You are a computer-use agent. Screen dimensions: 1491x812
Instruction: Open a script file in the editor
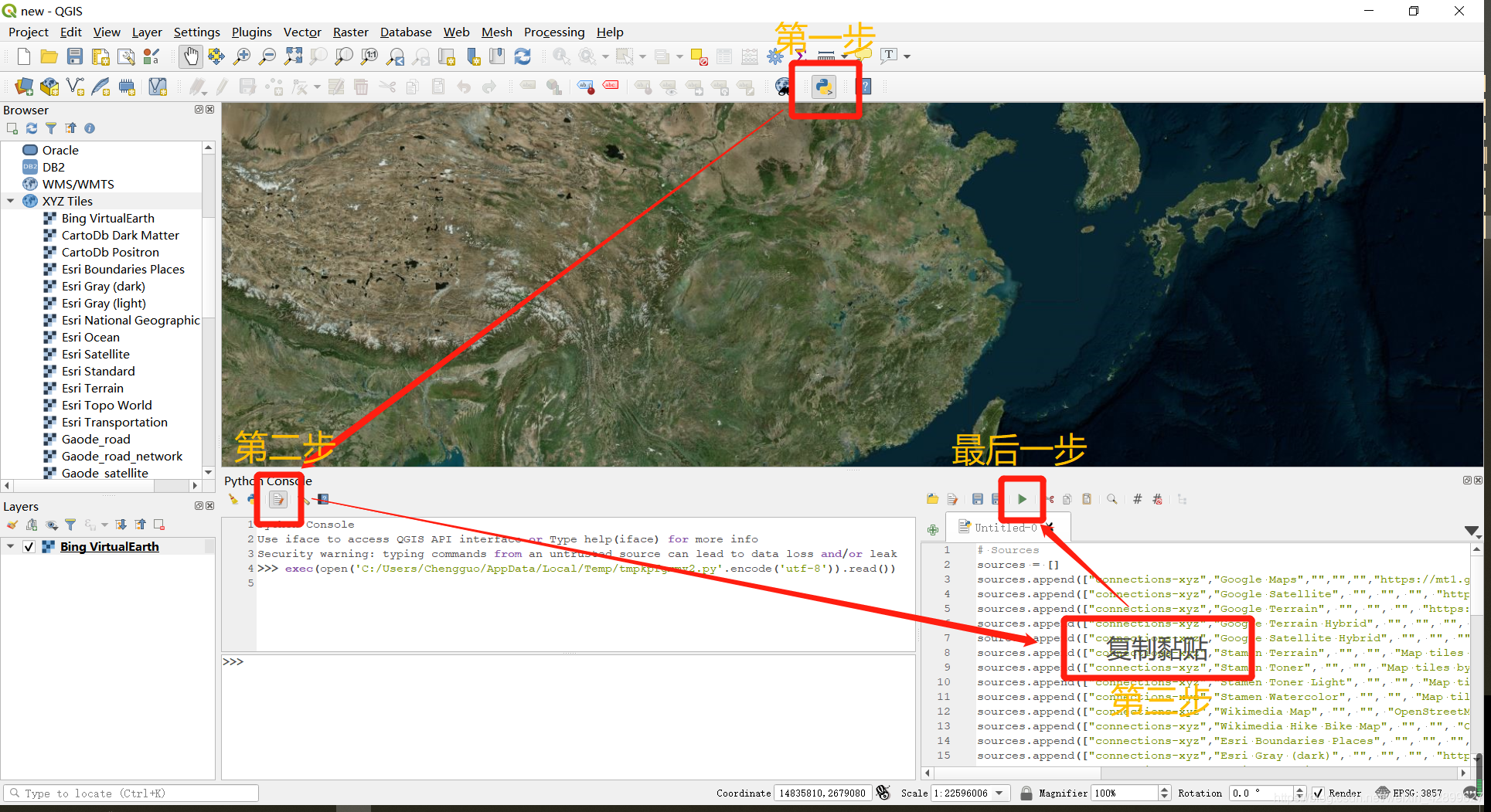(932, 499)
